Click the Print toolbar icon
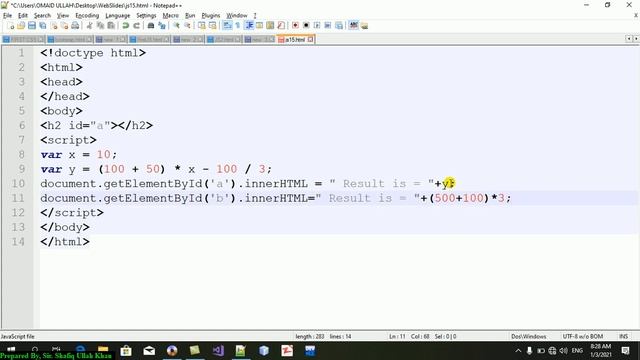Viewport: 640px width, 360px height. pyautogui.click(x=75, y=26)
